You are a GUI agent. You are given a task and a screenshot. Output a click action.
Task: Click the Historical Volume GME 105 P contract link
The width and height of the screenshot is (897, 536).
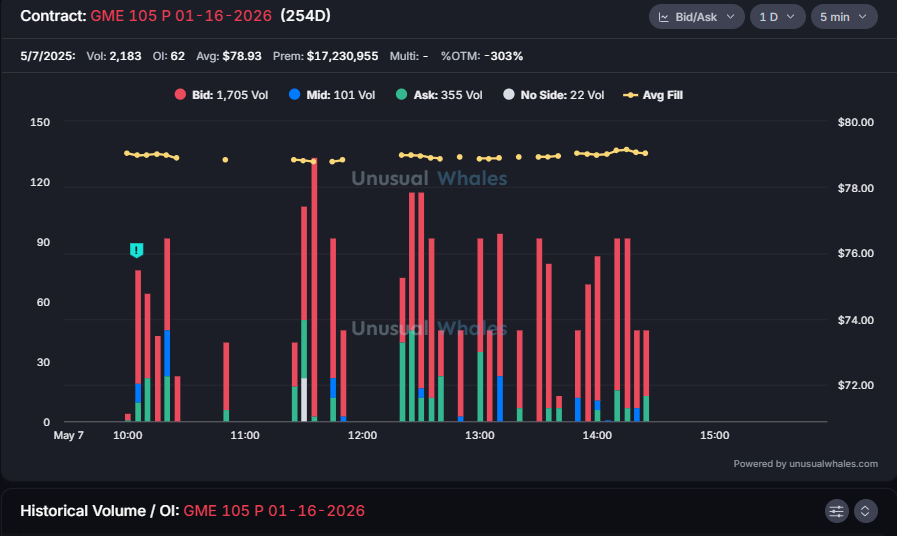coord(274,511)
